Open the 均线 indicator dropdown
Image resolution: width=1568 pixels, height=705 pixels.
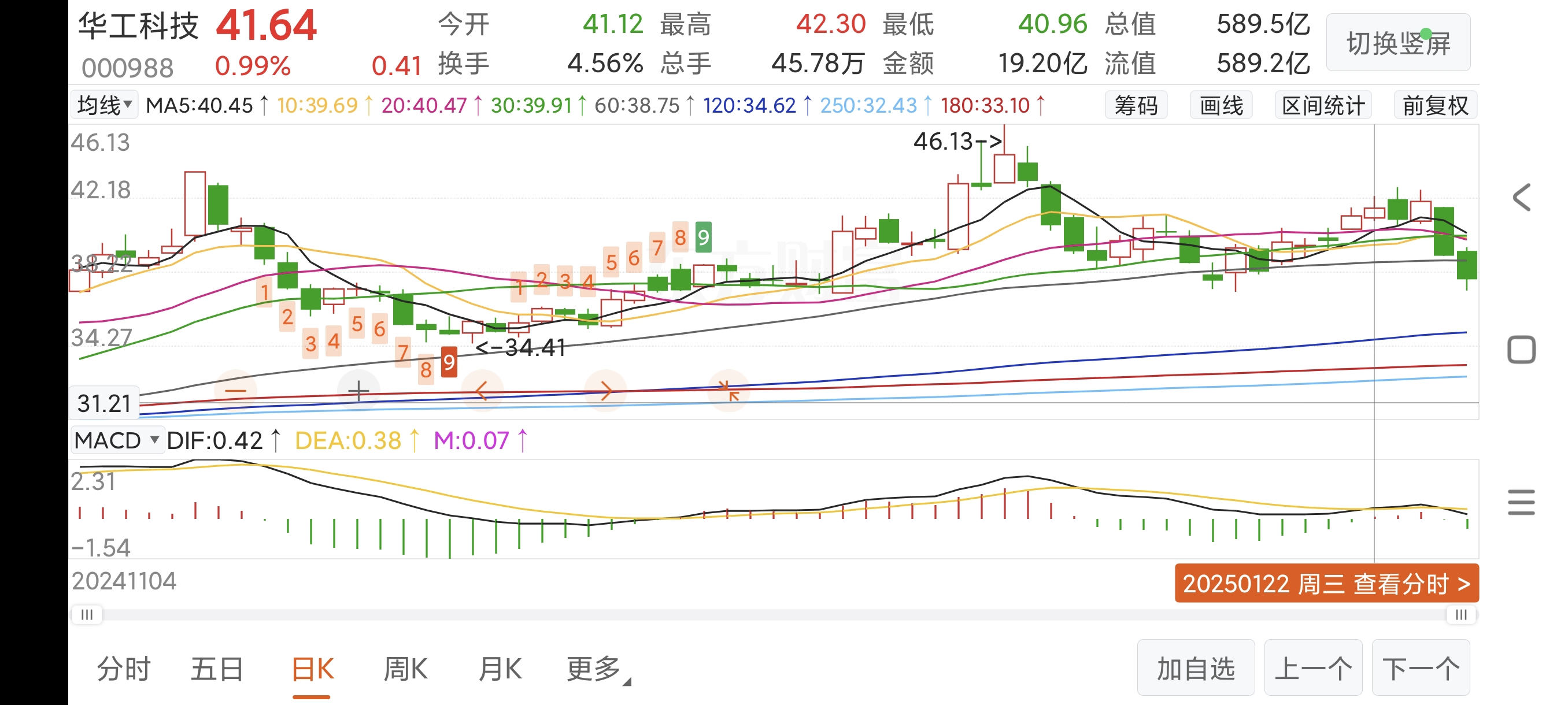(x=104, y=105)
